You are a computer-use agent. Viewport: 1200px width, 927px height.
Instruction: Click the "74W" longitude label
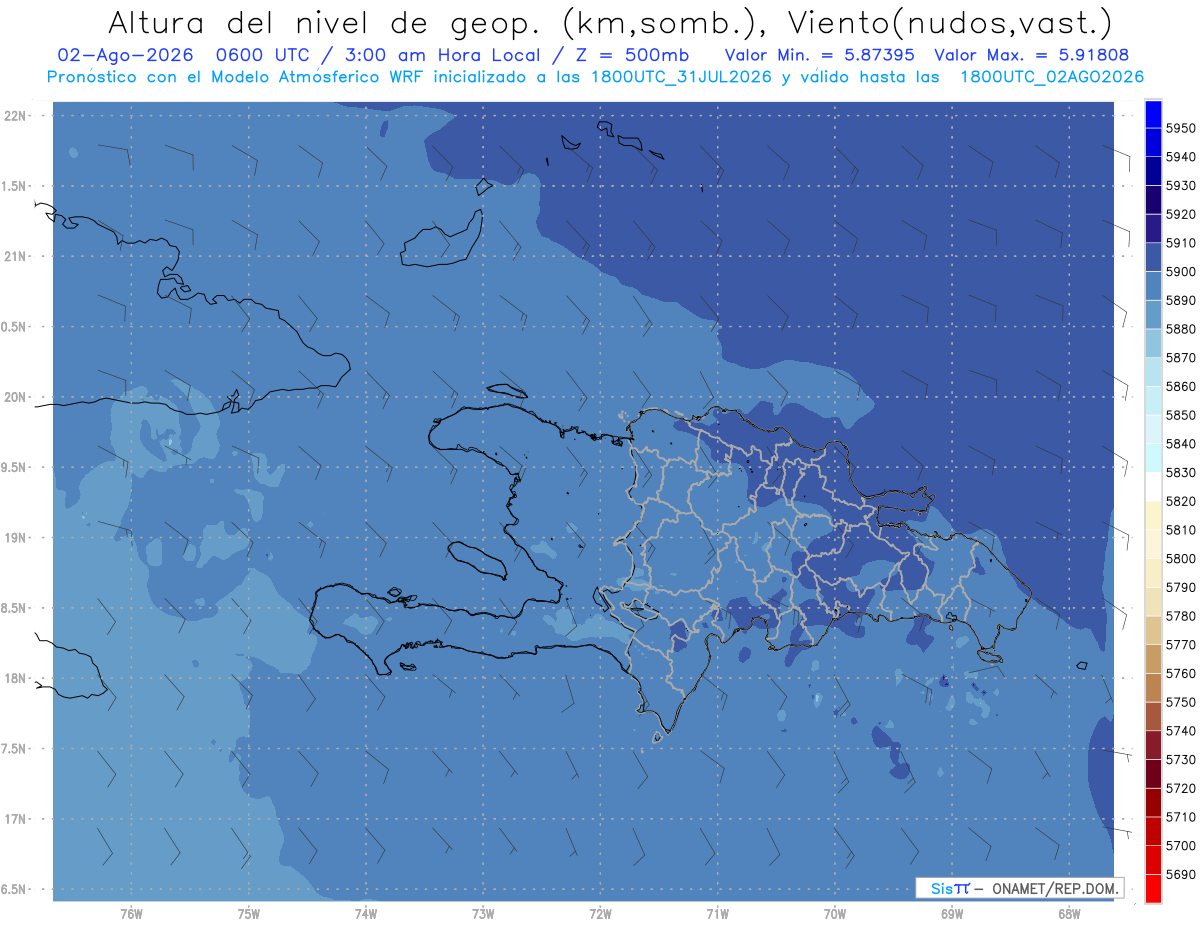pyautogui.click(x=366, y=913)
